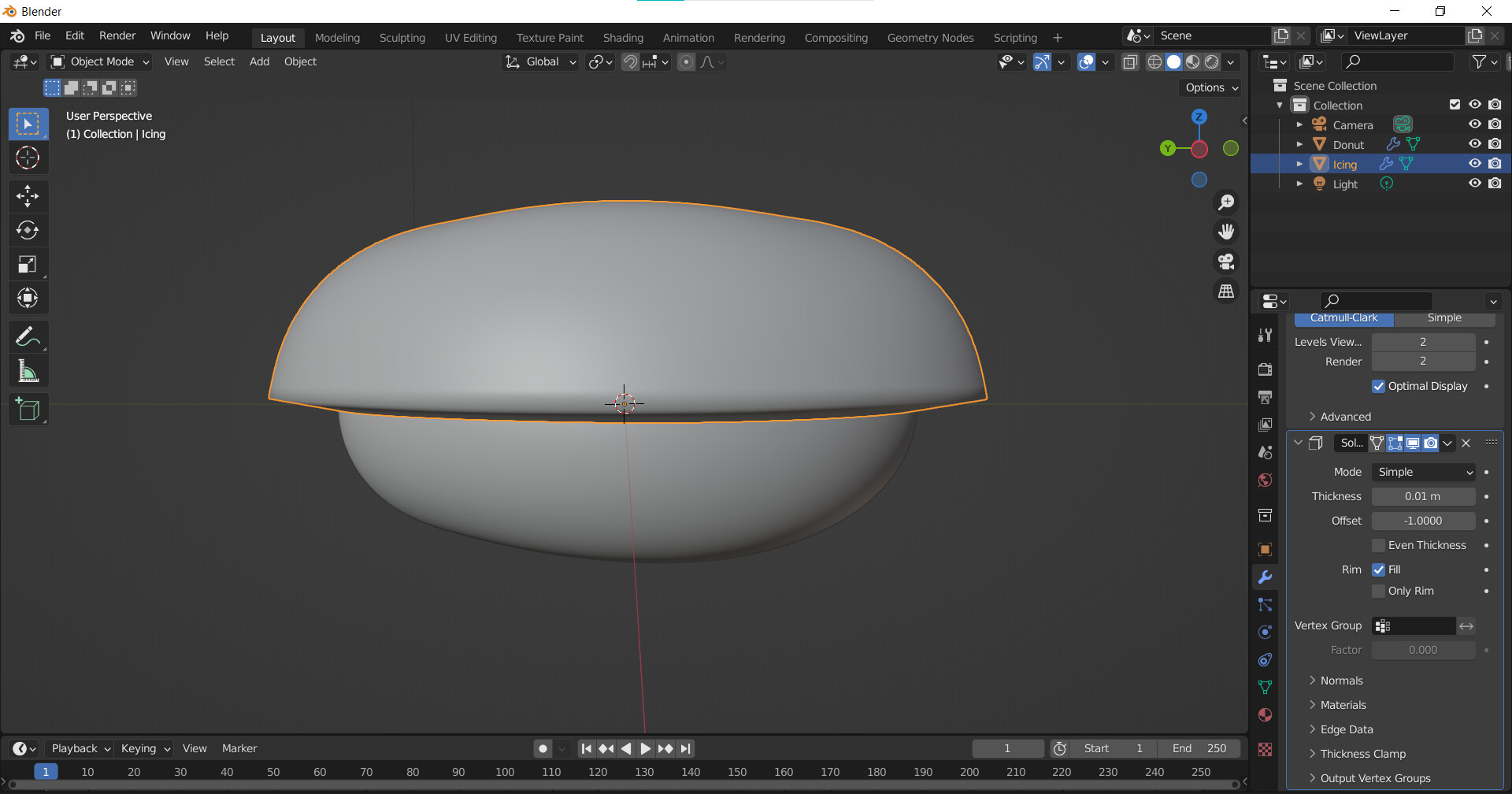Viewport: 1512px width, 794px height.
Task: Click the pan view hand icon
Action: point(1226,232)
